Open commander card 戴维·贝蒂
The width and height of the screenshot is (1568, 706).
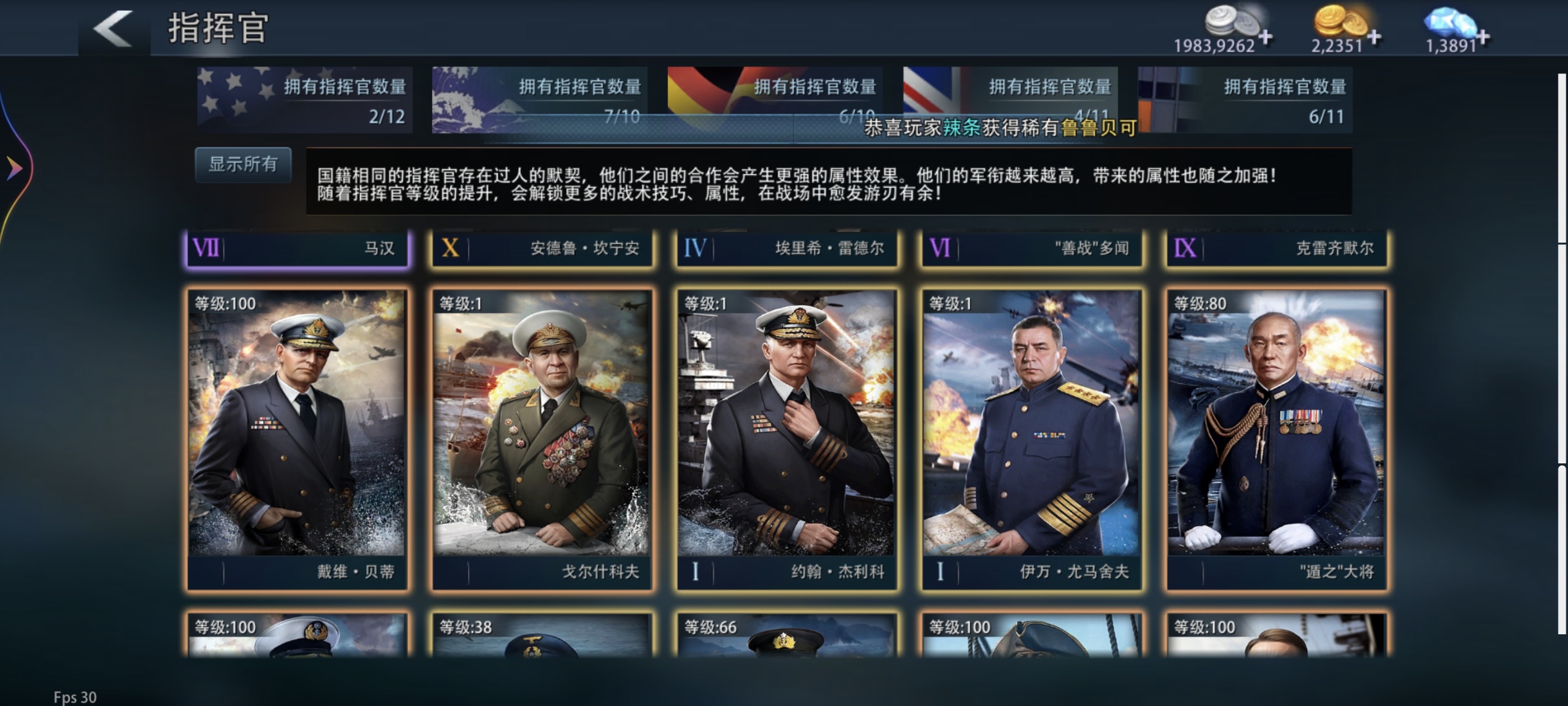point(297,439)
